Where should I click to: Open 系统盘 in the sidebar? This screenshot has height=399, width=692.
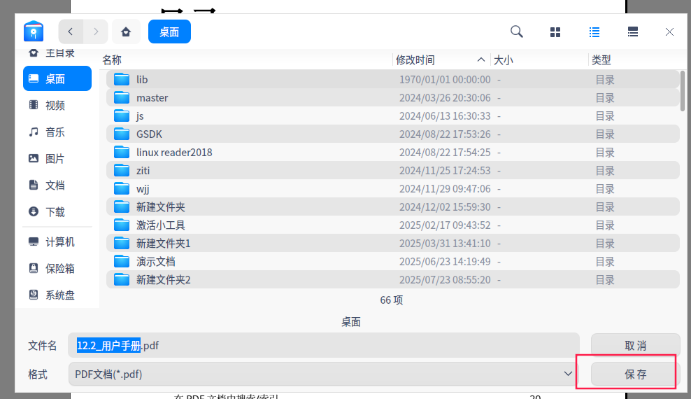pyautogui.click(x=57, y=295)
